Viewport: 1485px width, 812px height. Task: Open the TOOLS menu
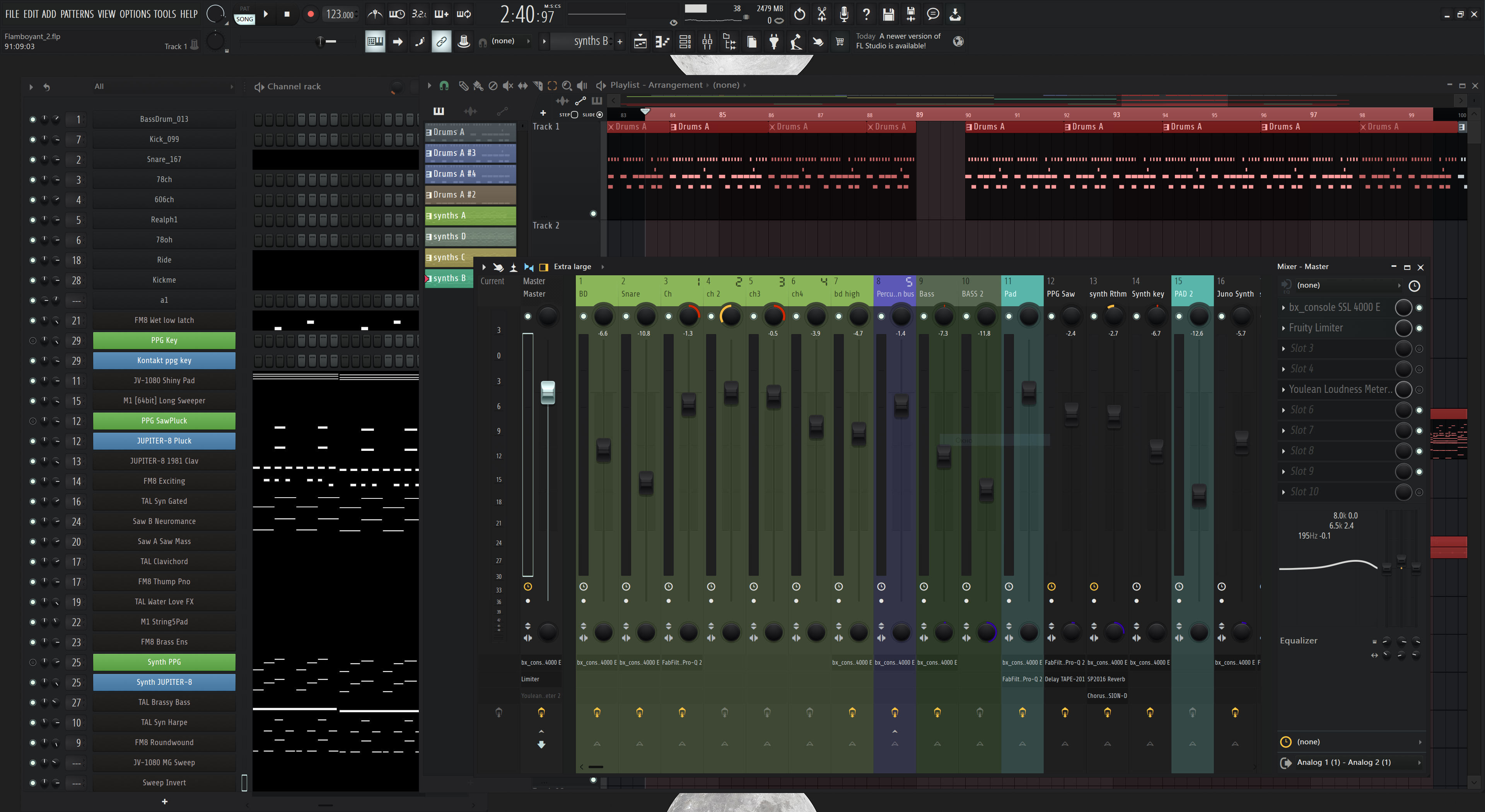164,14
